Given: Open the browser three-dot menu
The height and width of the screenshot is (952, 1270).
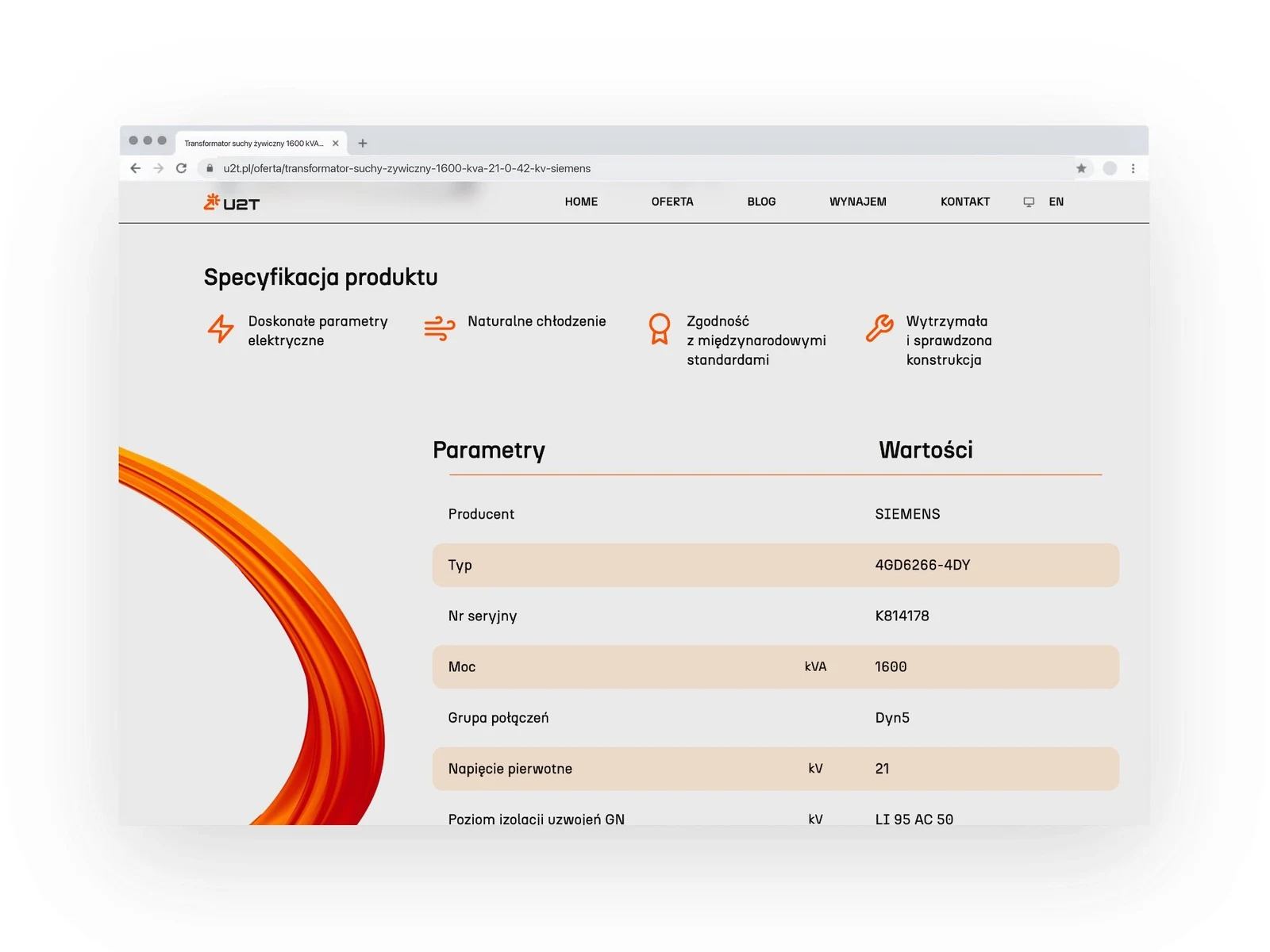Looking at the screenshot, I should coord(1133,168).
